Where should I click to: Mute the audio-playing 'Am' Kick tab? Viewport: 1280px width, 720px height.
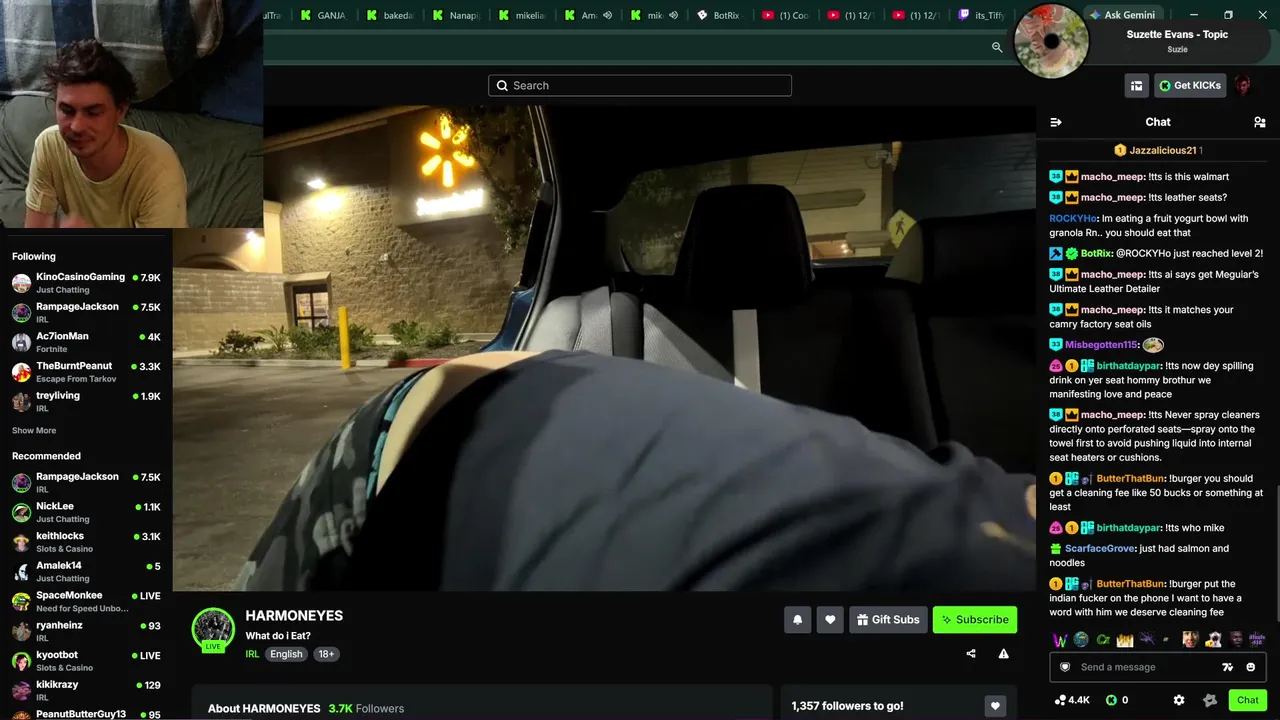click(607, 15)
